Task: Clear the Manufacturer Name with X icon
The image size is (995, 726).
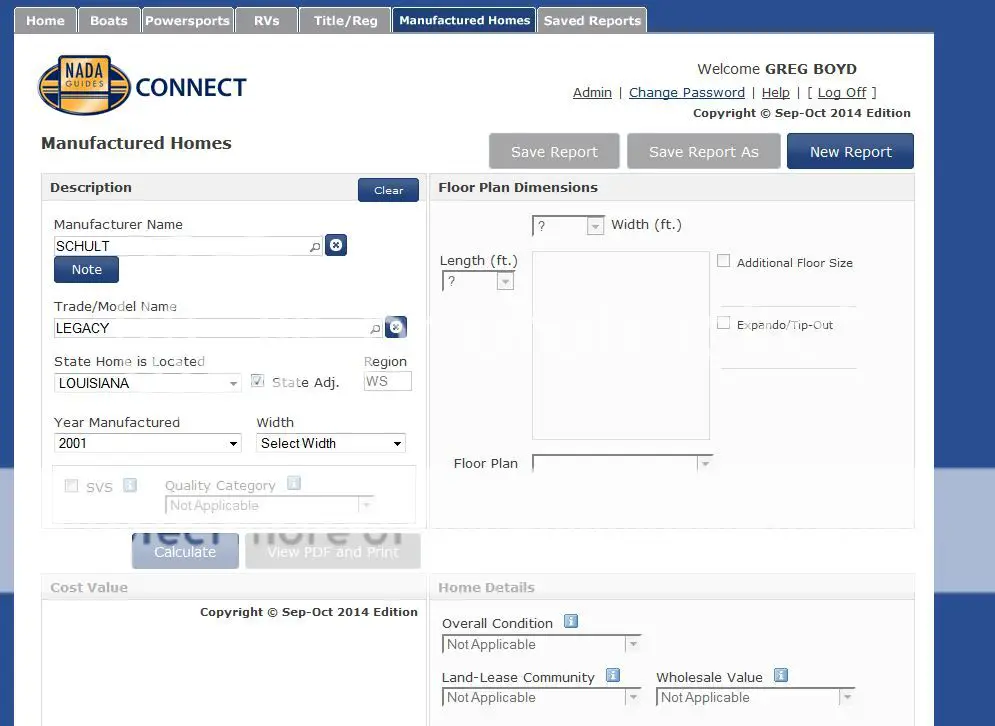Action: pos(336,245)
